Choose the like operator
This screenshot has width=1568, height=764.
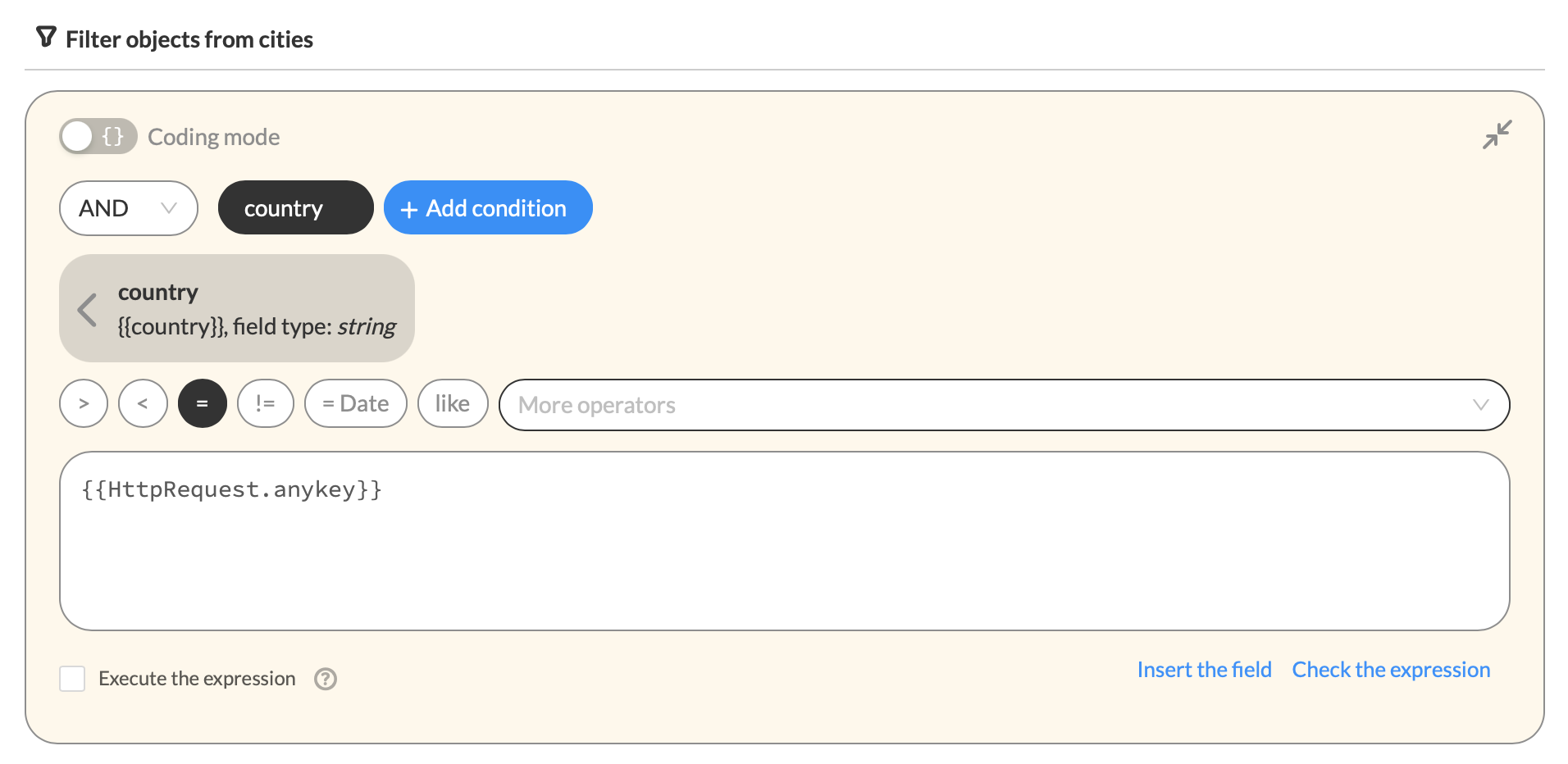[x=453, y=403]
